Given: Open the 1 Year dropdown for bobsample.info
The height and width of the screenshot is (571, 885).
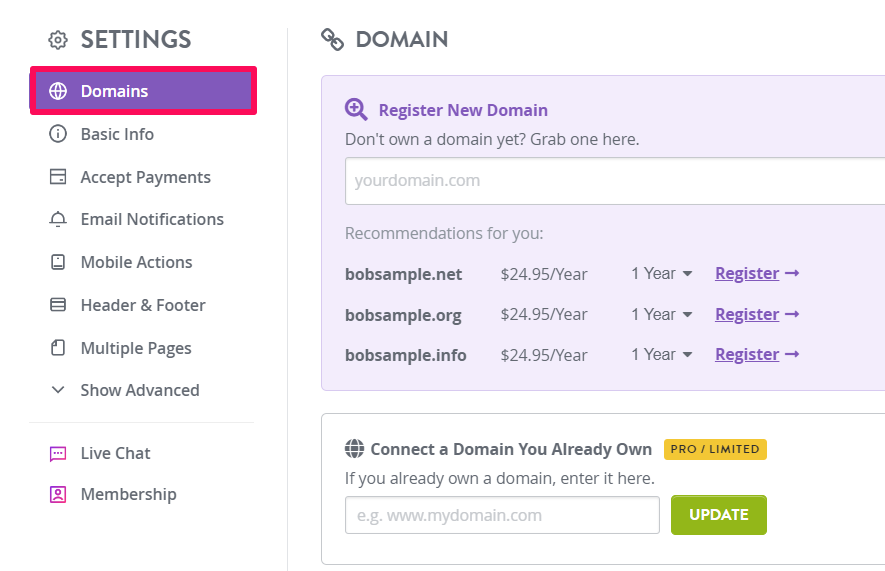Looking at the screenshot, I should [x=661, y=354].
